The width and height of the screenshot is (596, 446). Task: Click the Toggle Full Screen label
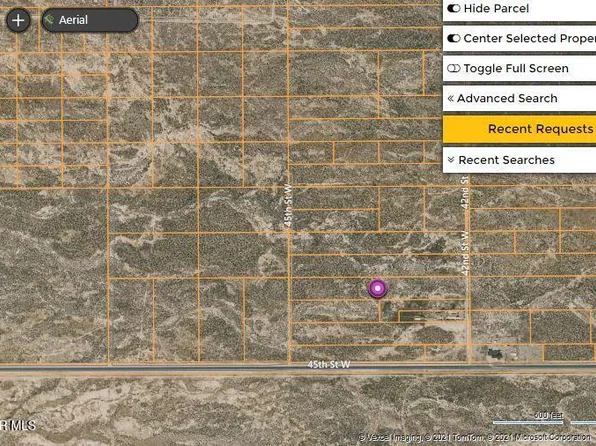point(516,68)
